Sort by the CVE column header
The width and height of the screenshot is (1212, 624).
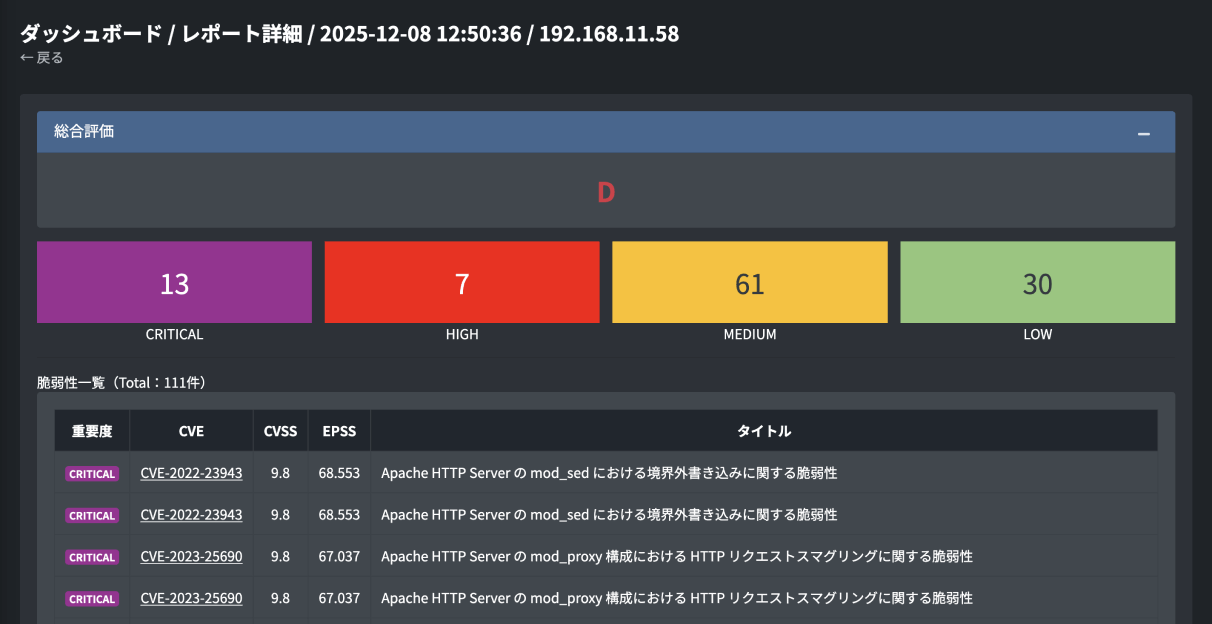click(x=191, y=431)
